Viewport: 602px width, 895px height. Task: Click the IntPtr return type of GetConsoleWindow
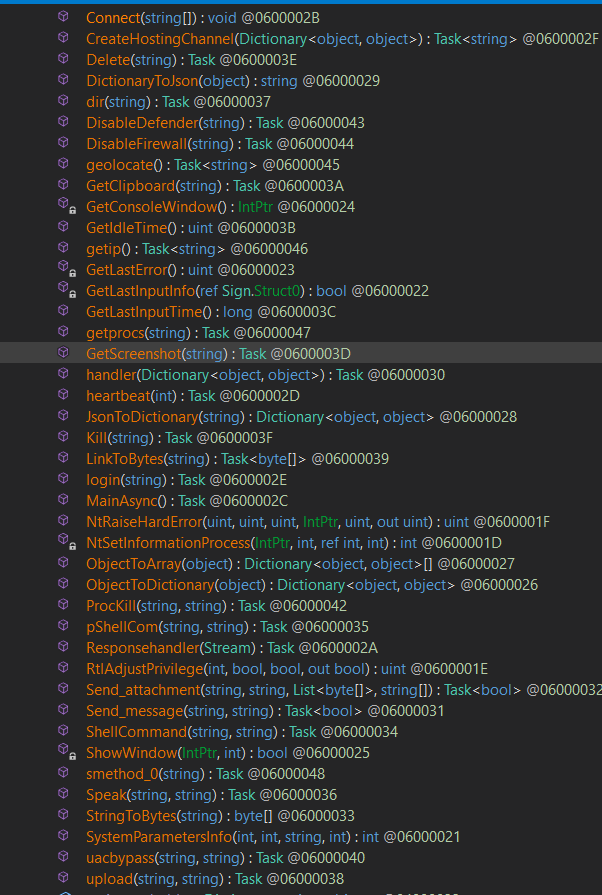pos(255,207)
